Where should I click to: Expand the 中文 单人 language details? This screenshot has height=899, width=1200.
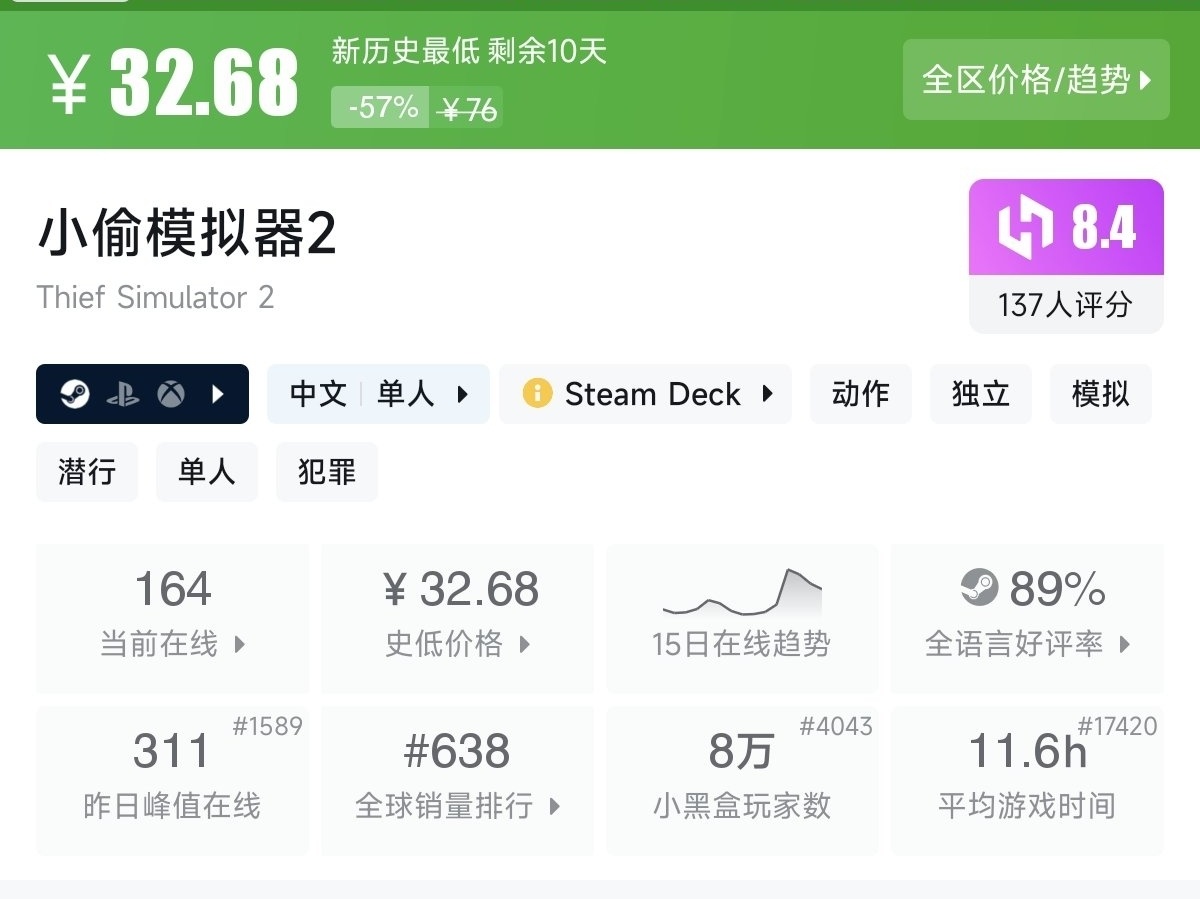pyautogui.click(x=378, y=394)
